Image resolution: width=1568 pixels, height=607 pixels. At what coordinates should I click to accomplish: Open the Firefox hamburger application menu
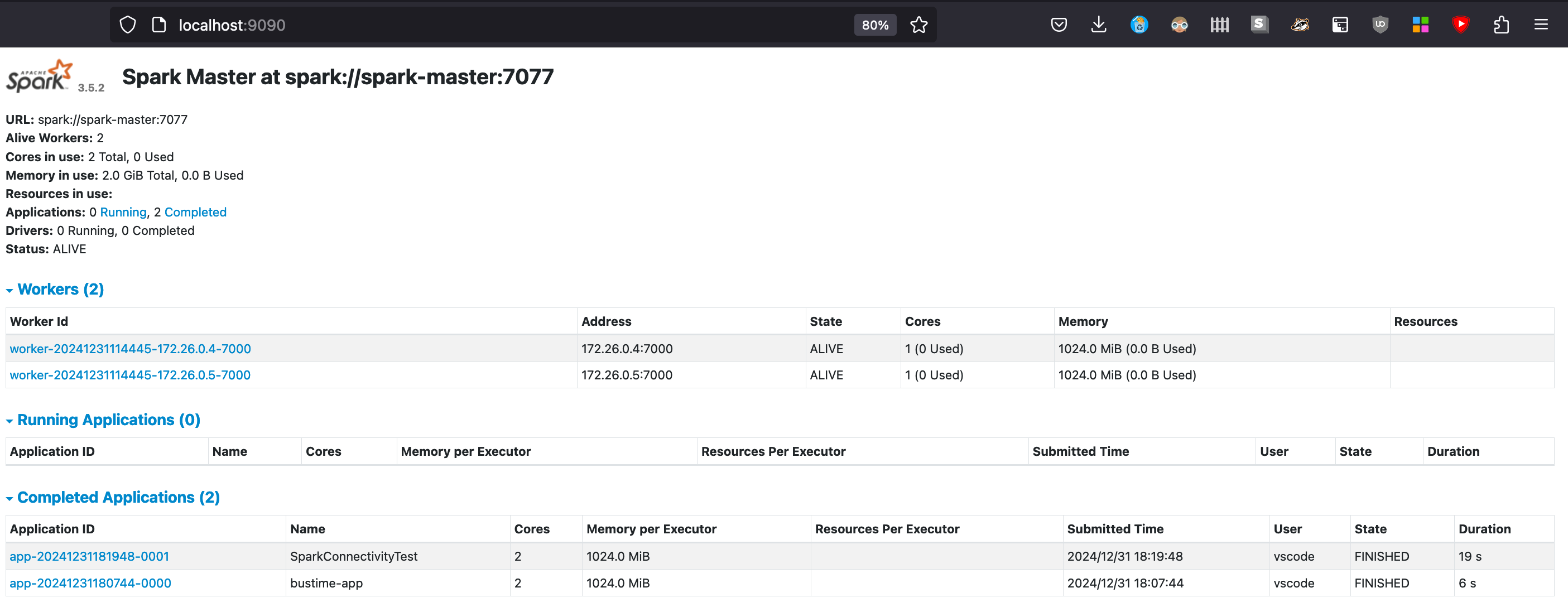pyautogui.click(x=1541, y=25)
